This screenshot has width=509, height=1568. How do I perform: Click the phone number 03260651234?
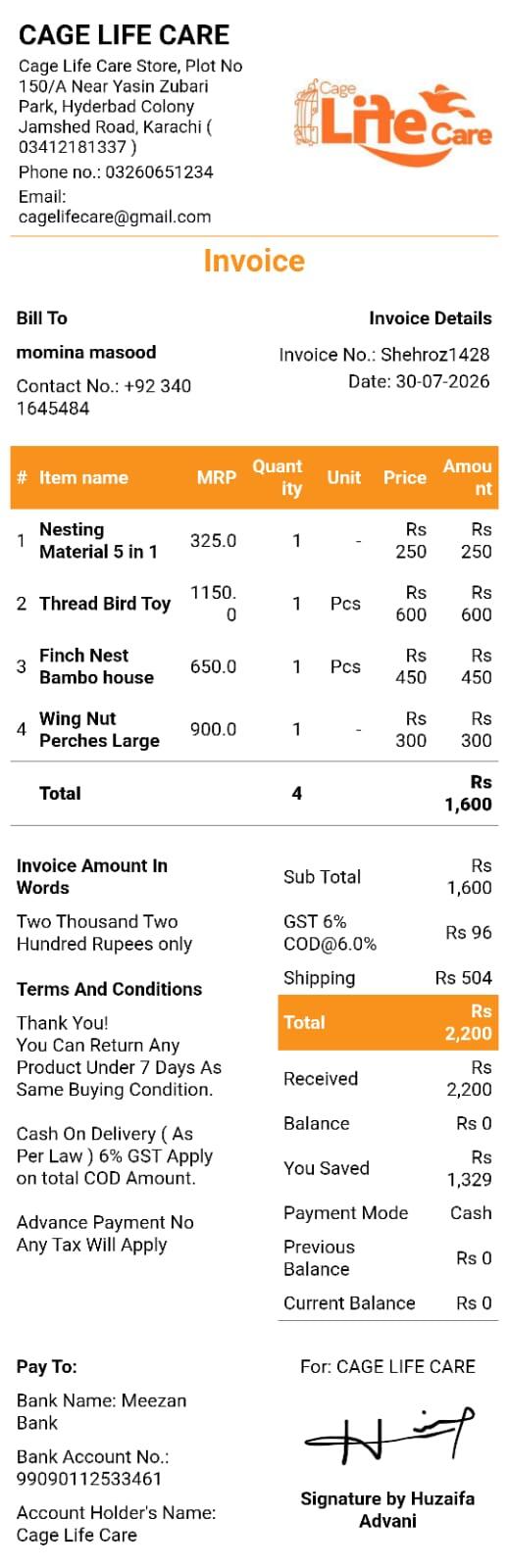(x=159, y=171)
